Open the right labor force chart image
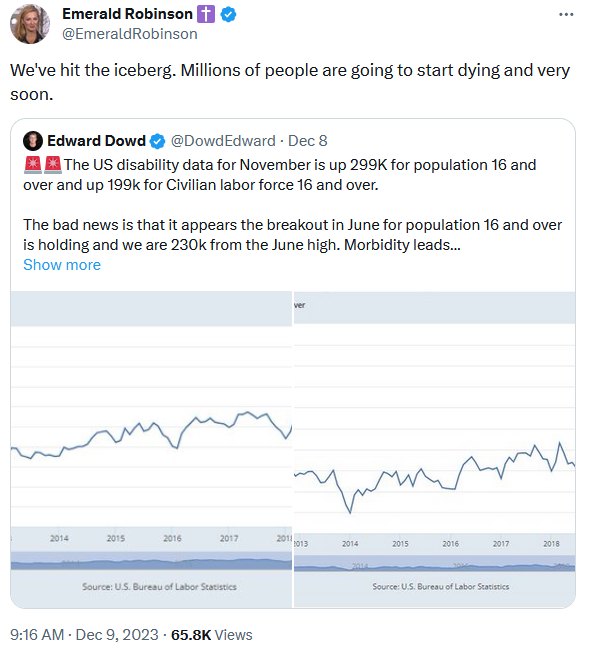589x652 pixels. (435, 449)
